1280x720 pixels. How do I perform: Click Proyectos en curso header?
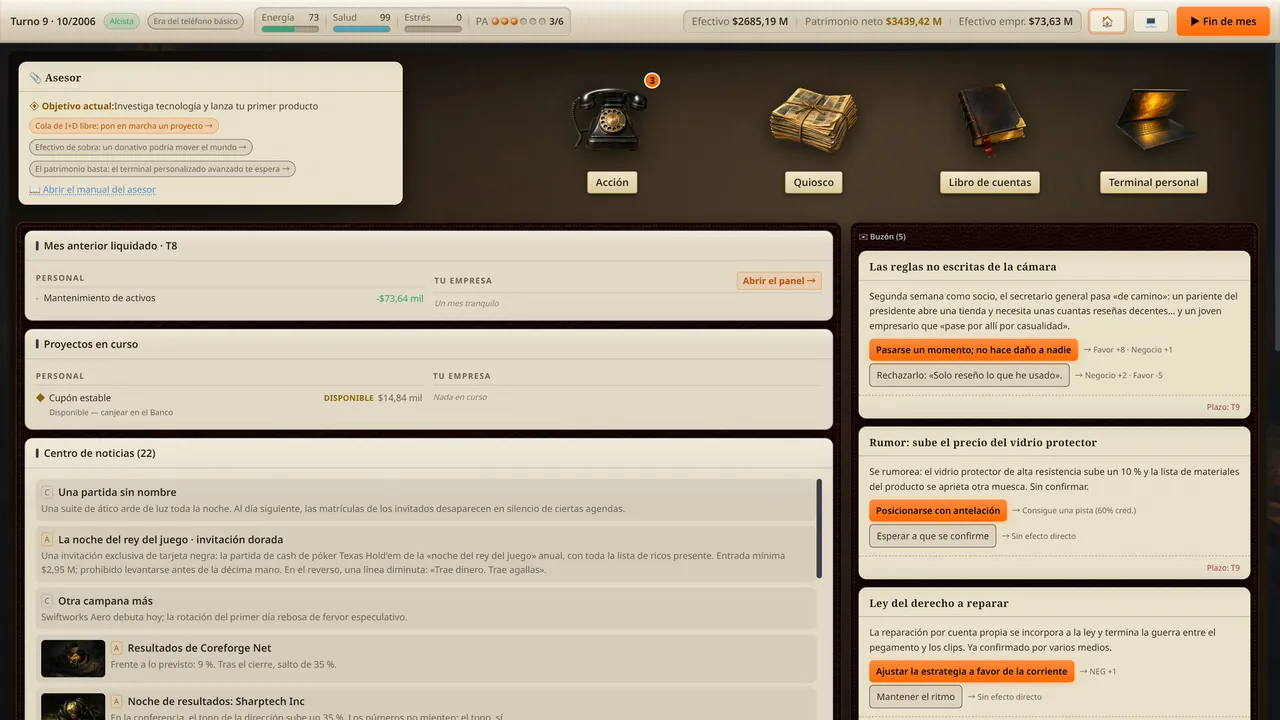click(x=91, y=344)
